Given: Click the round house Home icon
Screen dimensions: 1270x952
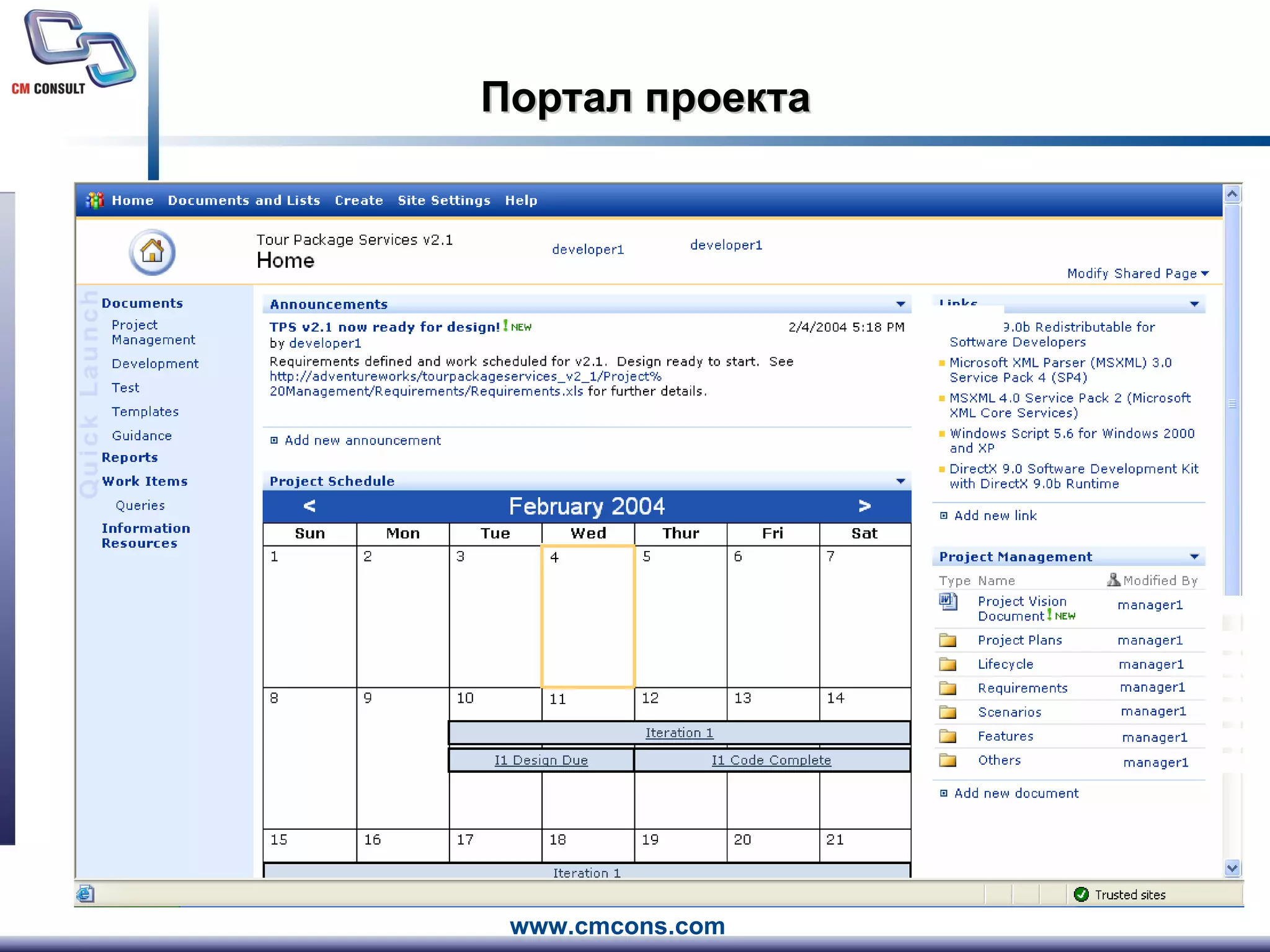Looking at the screenshot, I should point(152,252).
